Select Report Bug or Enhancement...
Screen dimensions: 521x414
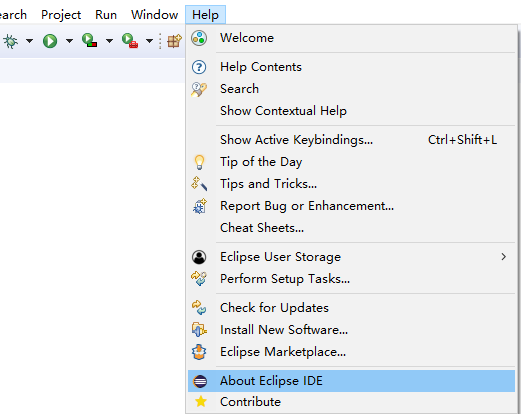tap(351, 206)
